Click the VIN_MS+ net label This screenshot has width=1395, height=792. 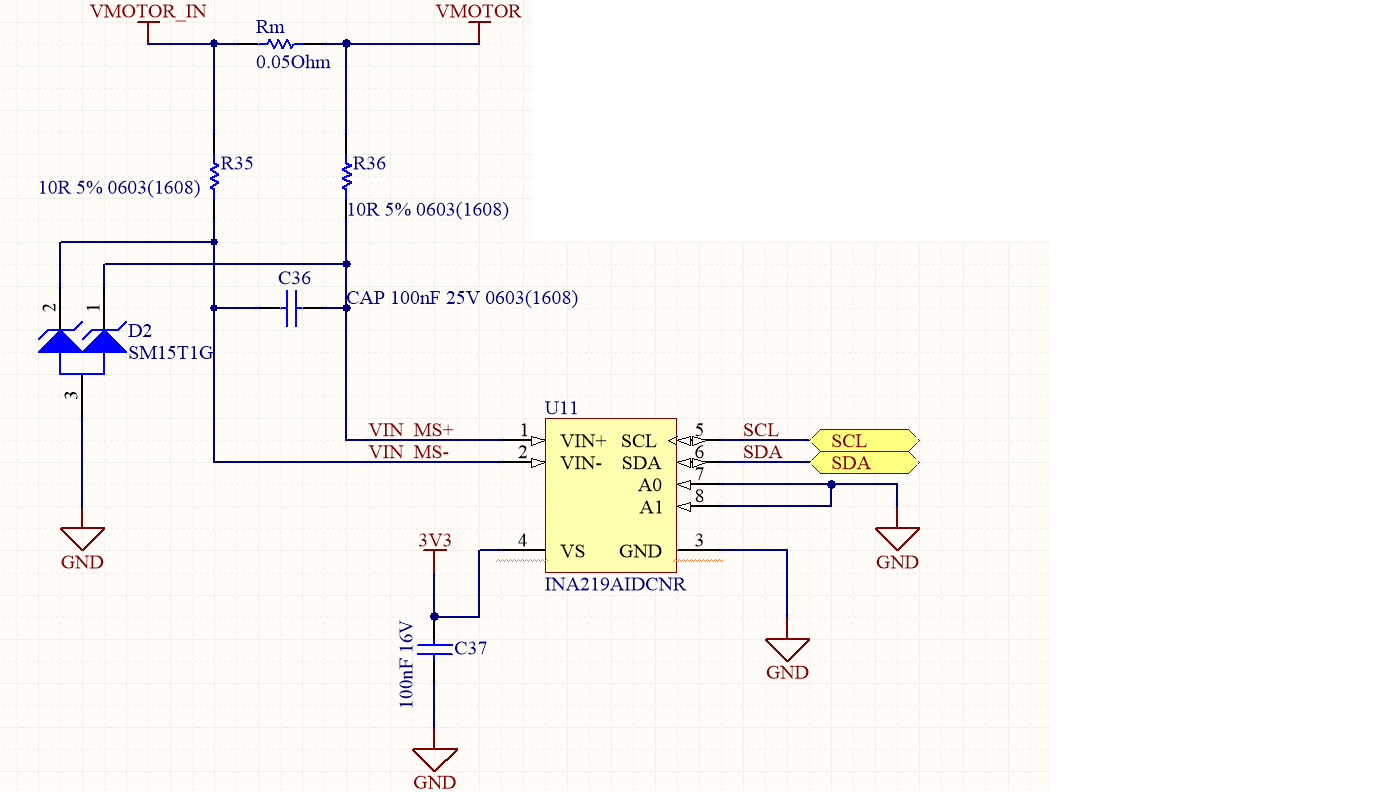point(410,430)
